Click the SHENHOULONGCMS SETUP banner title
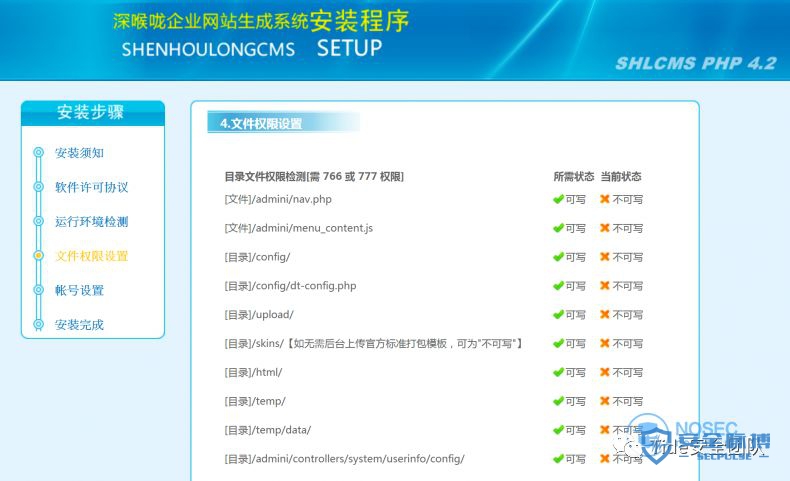790x481 pixels. point(252,48)
